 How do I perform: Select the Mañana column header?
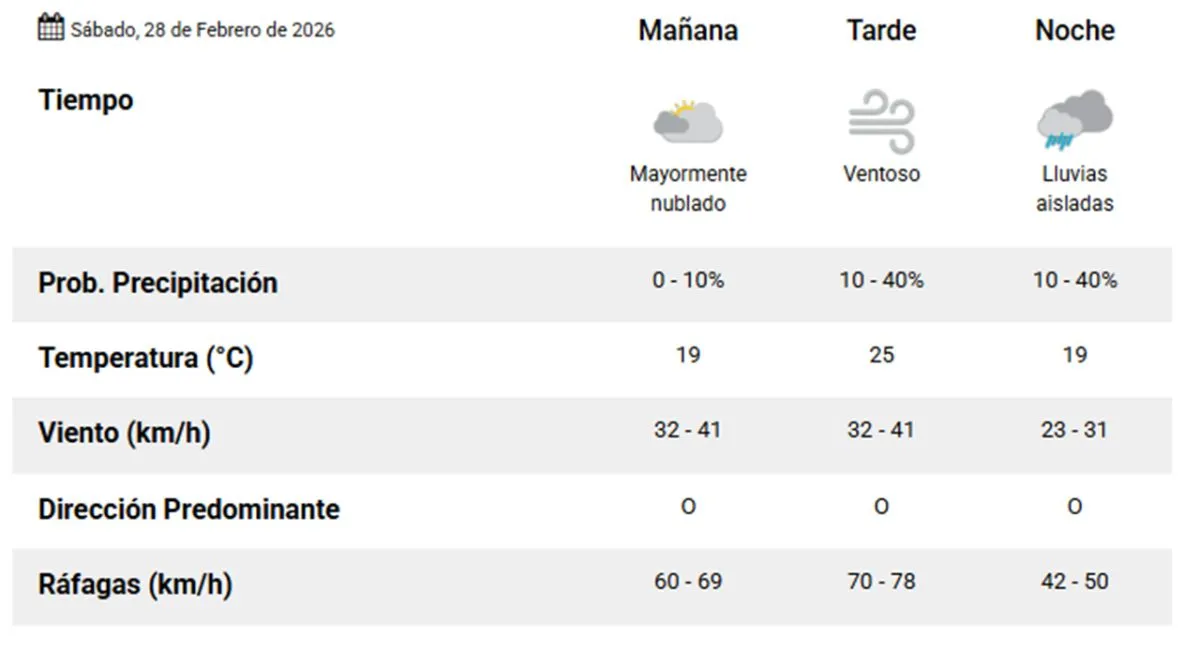688,31
